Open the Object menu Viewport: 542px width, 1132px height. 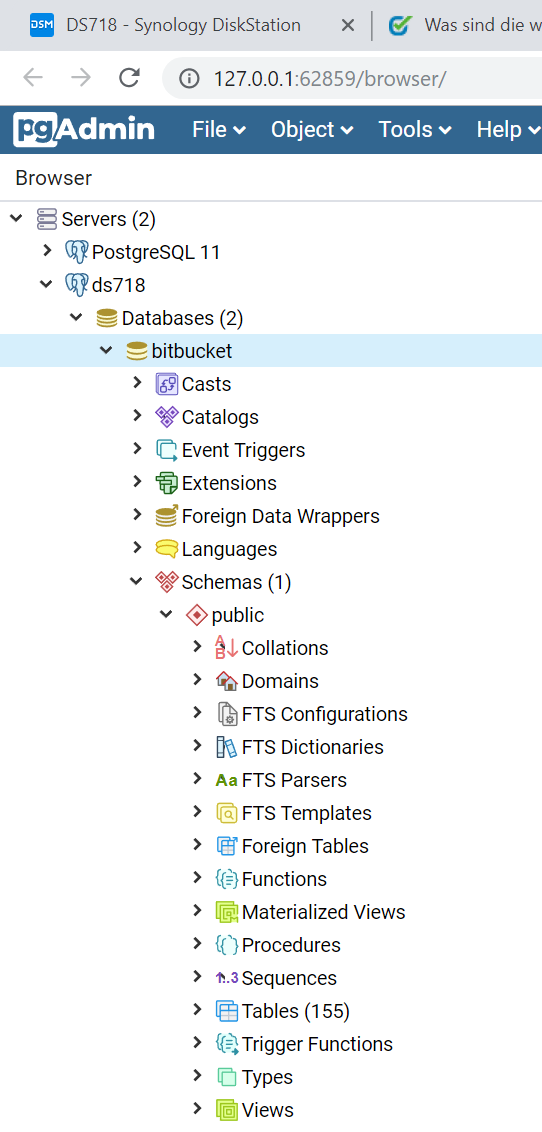[x=312, y=129]
